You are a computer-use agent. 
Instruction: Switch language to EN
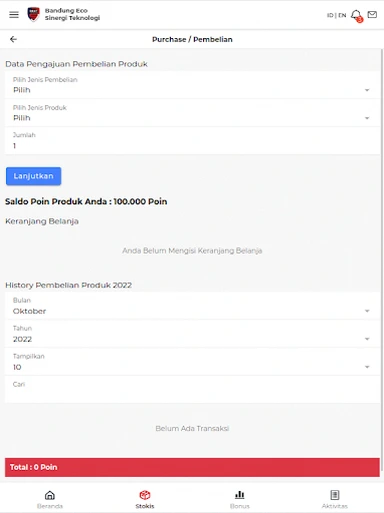(x=342, y=15)
